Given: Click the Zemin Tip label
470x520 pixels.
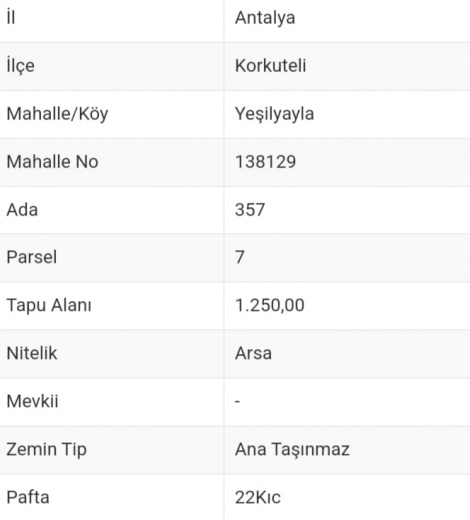Looking at the screenshot, I should [x=46, y=450].
